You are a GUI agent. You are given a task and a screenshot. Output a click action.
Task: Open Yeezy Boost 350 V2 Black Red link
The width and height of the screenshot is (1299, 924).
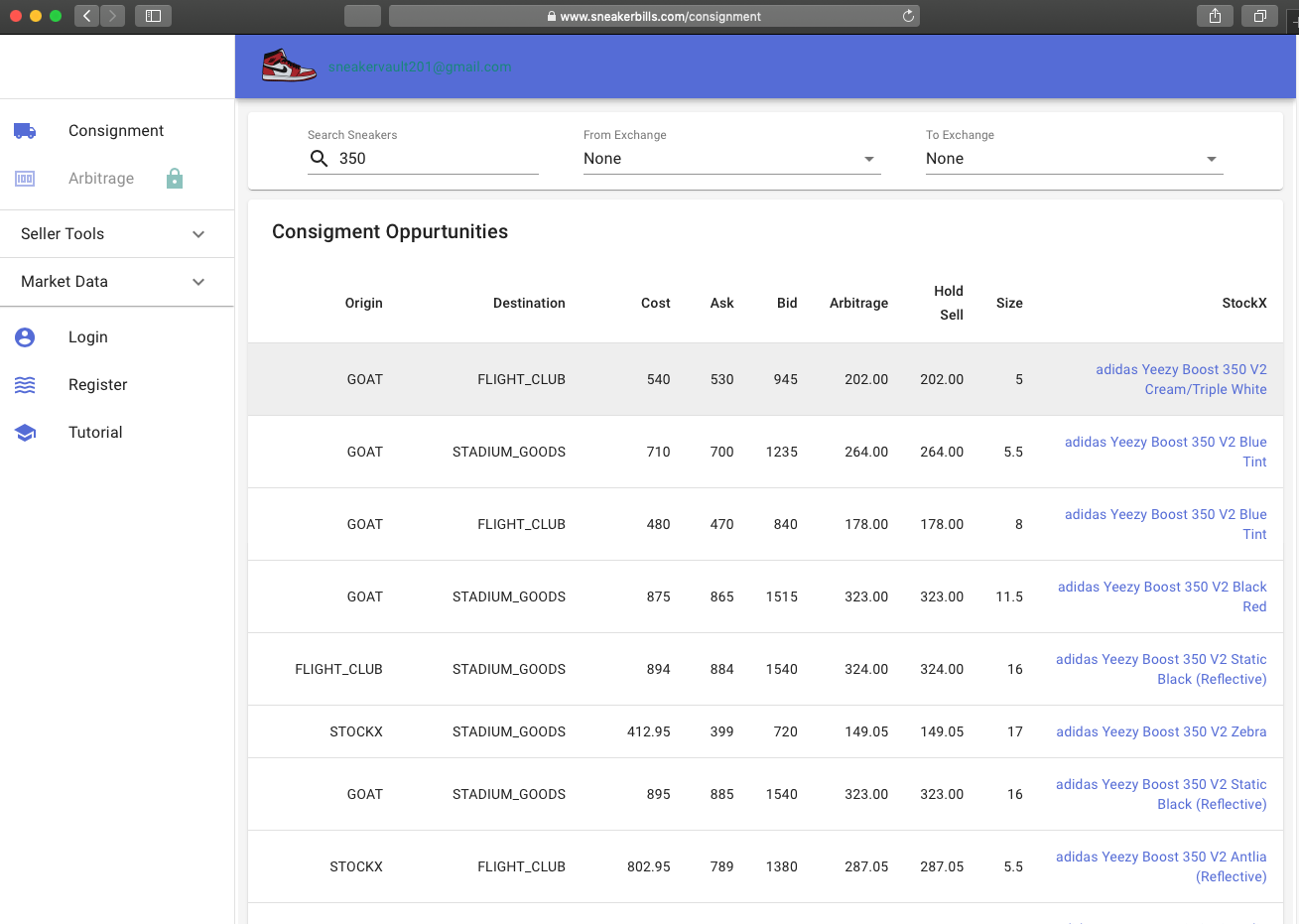[x=1162, y=596]
